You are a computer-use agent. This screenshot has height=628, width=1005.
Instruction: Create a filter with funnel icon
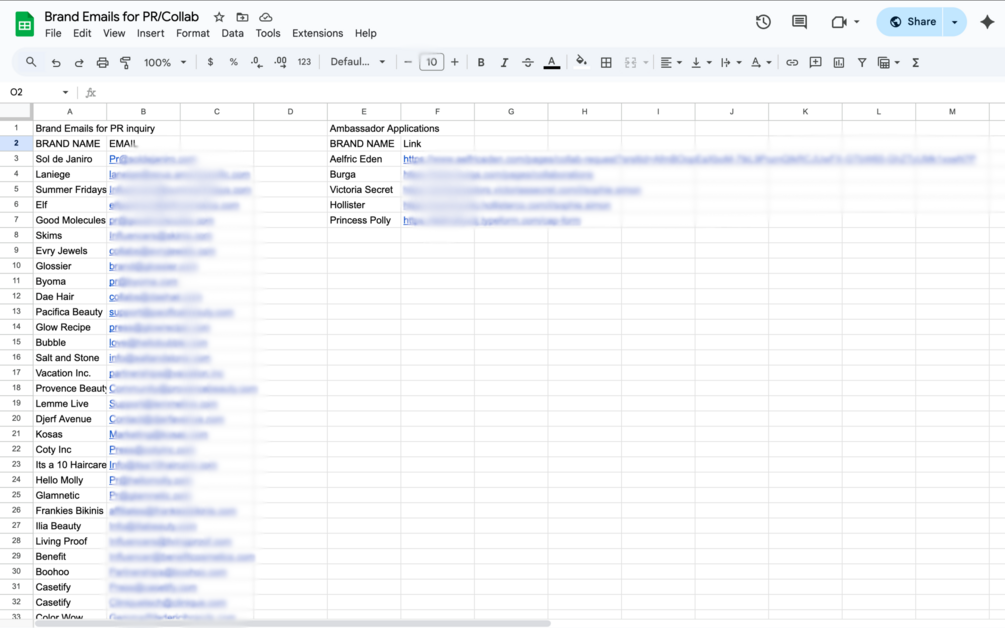coord(862,62)
